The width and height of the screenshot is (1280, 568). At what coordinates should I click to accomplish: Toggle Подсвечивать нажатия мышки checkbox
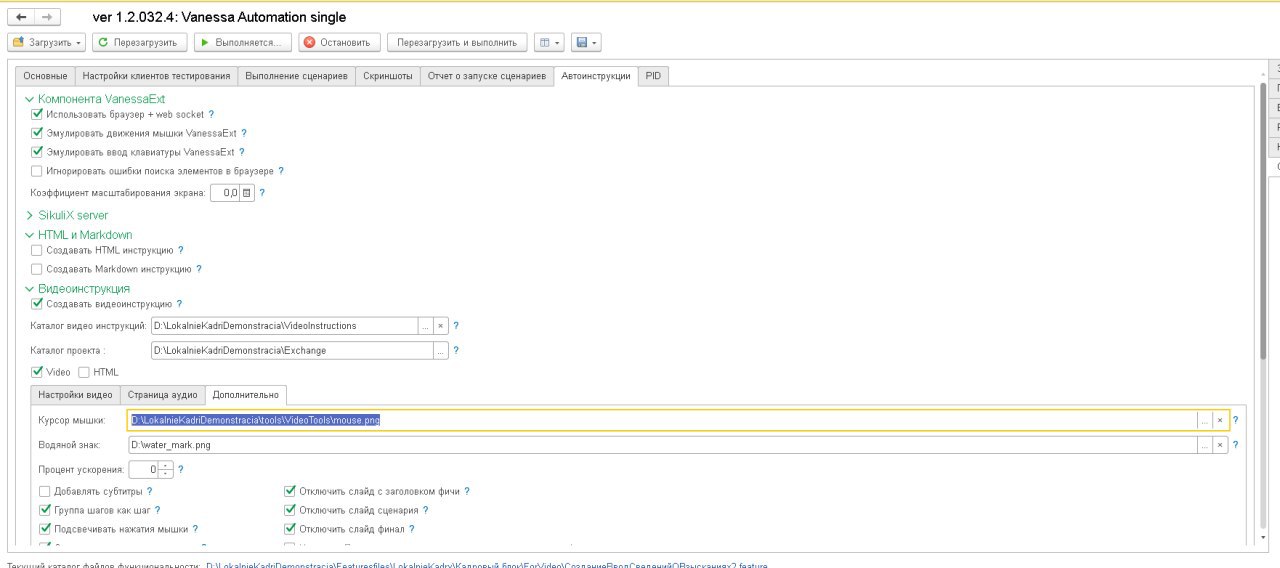[x=44, y=529]
